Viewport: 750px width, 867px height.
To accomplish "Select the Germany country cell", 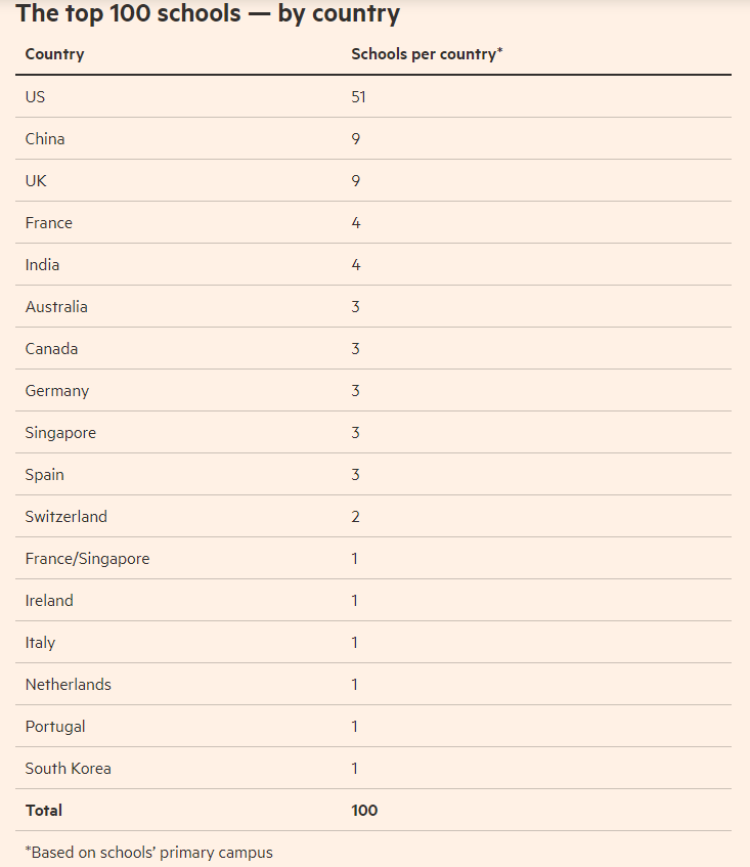I will [x=57, y=391].
